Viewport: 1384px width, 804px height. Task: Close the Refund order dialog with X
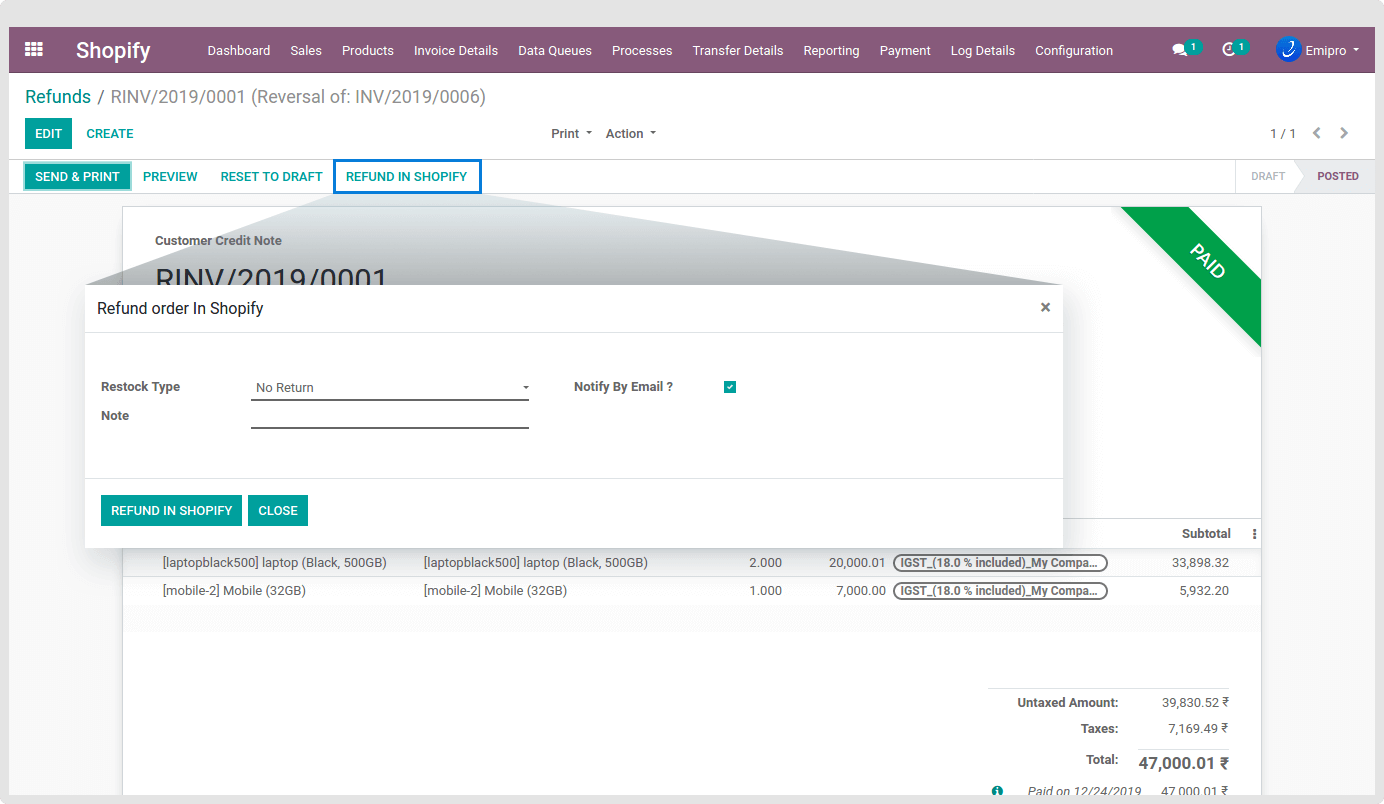point(1045,307)
